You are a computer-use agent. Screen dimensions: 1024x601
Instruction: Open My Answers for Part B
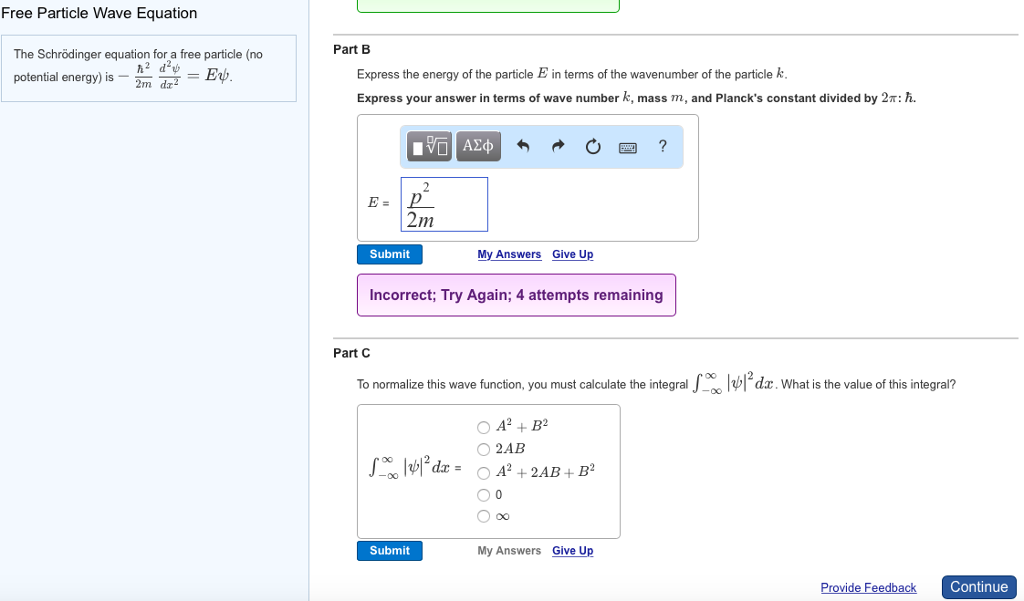(x=509, y=254)
